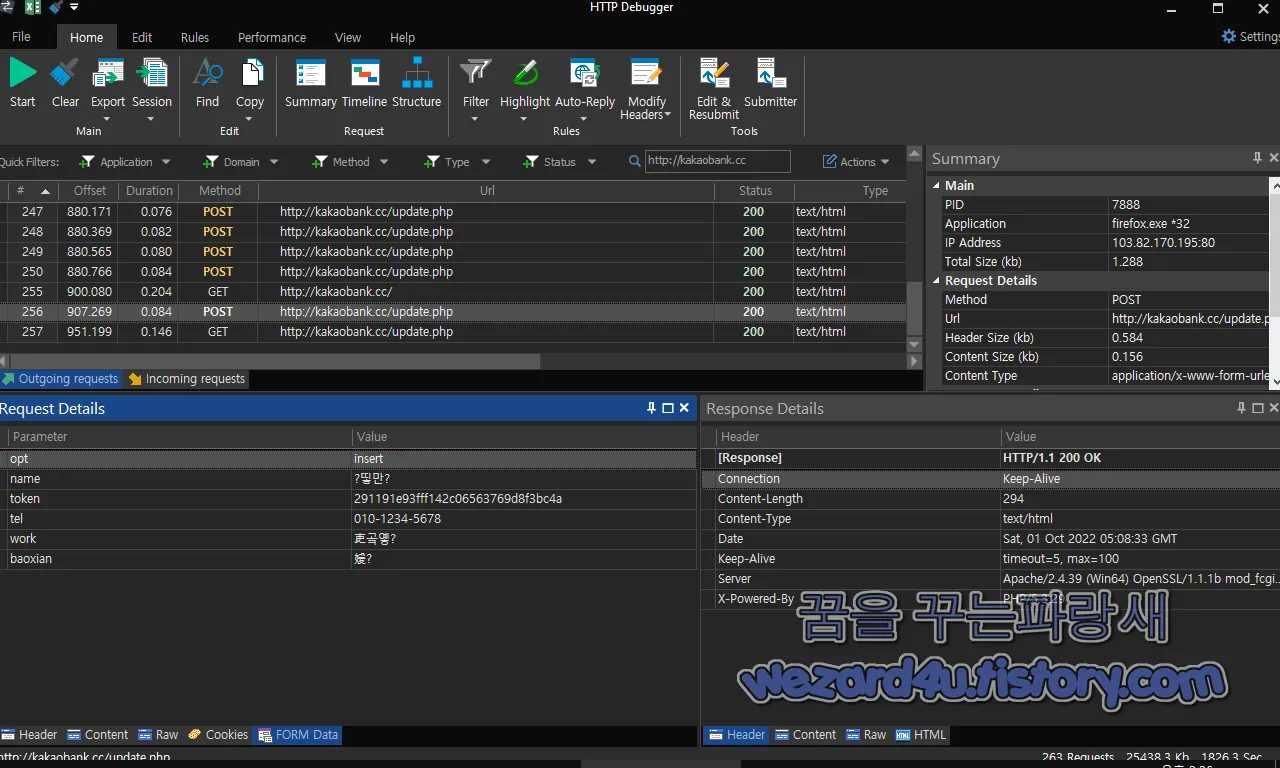
Task: Select the Outgoing requests tab
Action: coord(60,379)
